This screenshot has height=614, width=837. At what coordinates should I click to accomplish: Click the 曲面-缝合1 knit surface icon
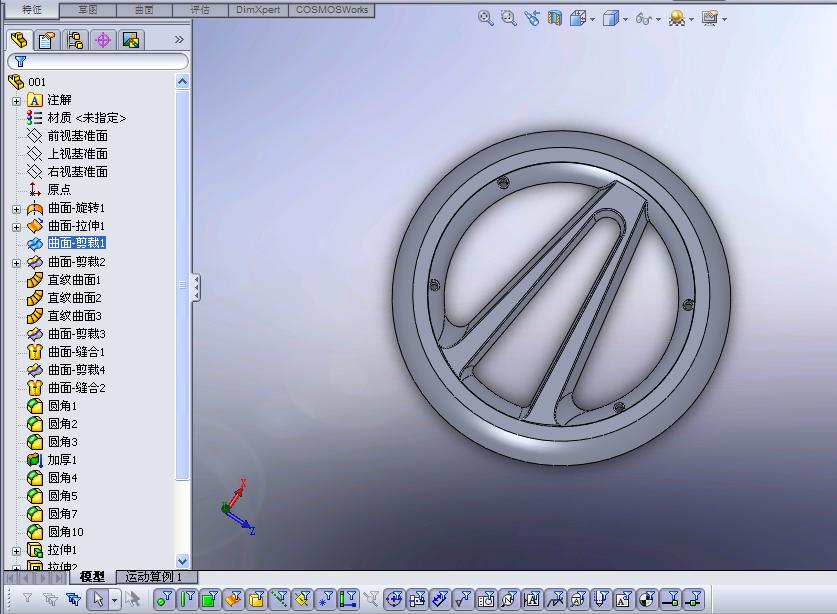tap(35, 352)
